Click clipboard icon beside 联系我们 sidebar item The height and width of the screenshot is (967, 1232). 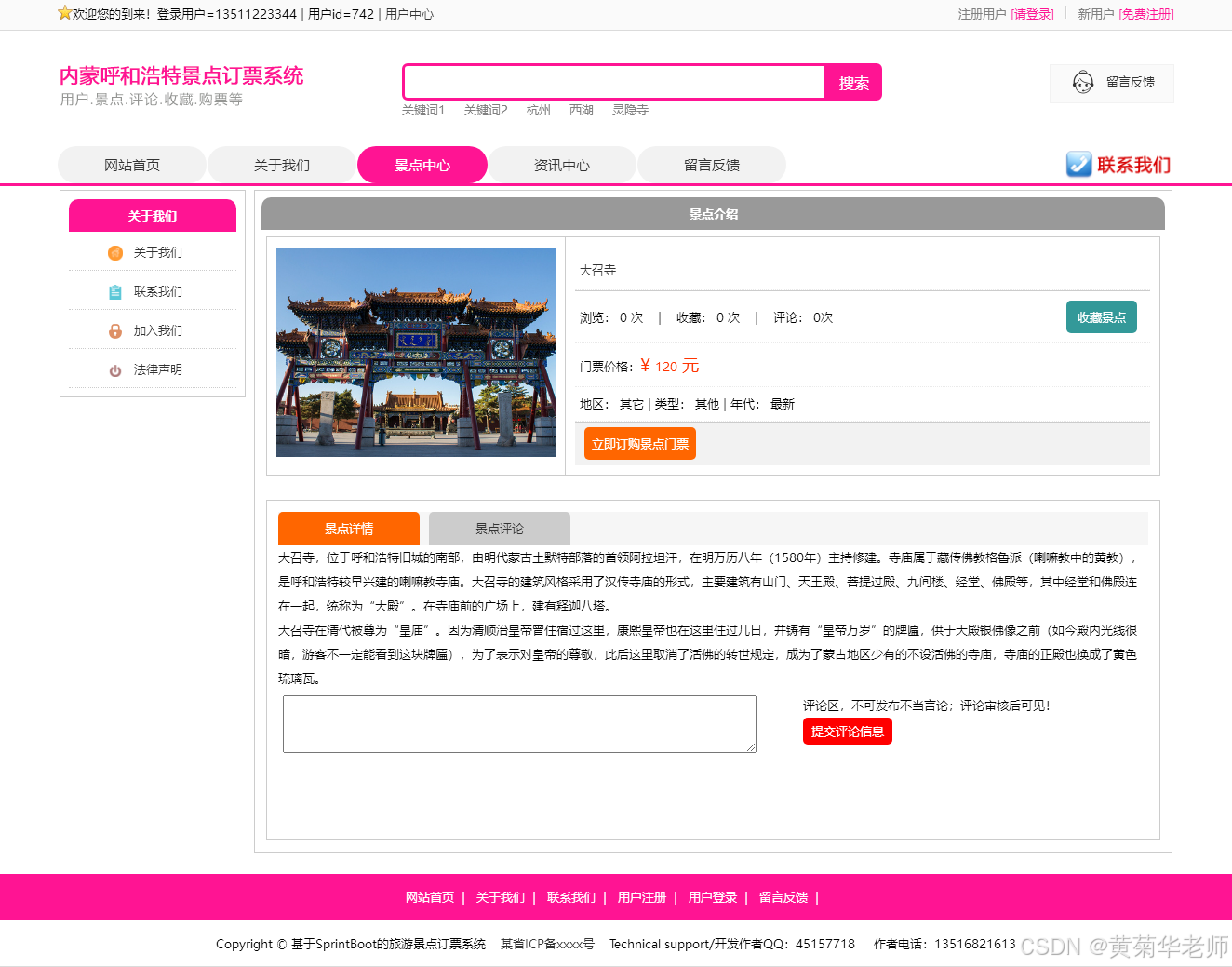(x=115, y=291)
